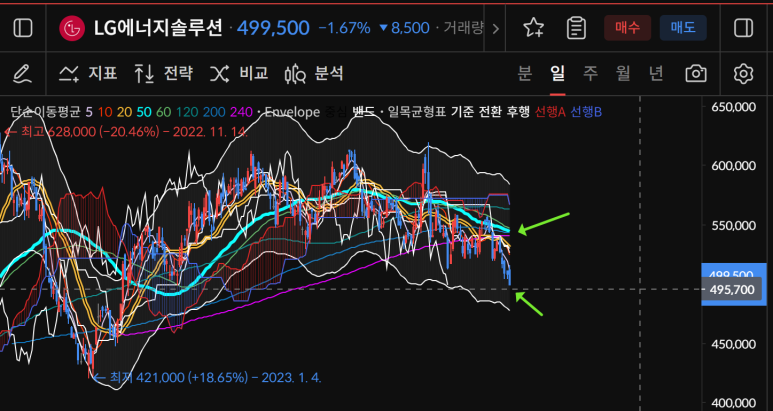The height and width of the screenshot is (411, 773).
Task: Select the 120-period moving average legend
Action: 186,112
